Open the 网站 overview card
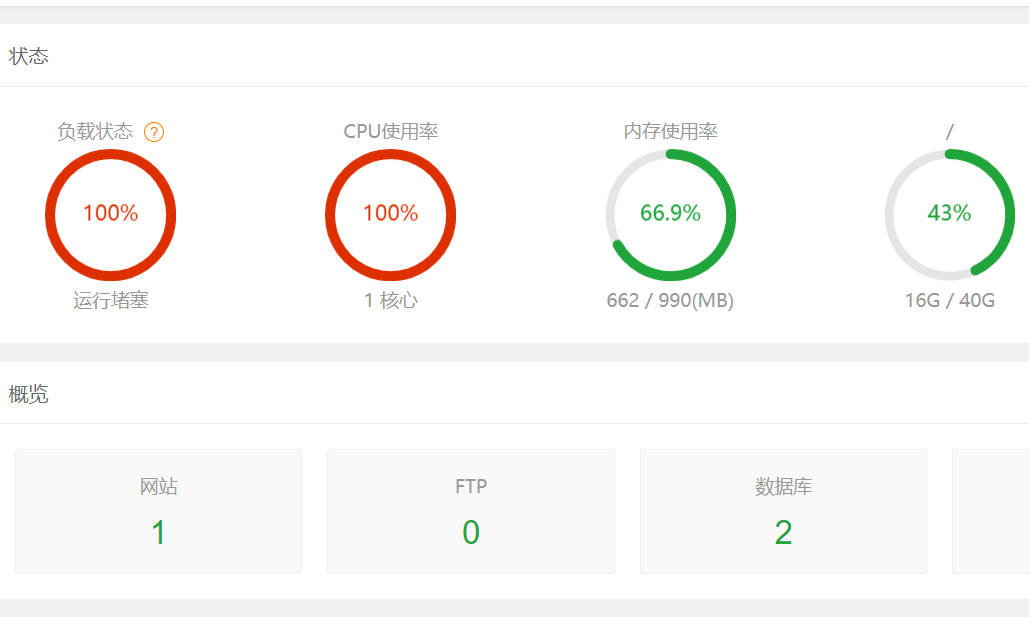The width and height of the screenshot is (1029, 617). [158, 511]
